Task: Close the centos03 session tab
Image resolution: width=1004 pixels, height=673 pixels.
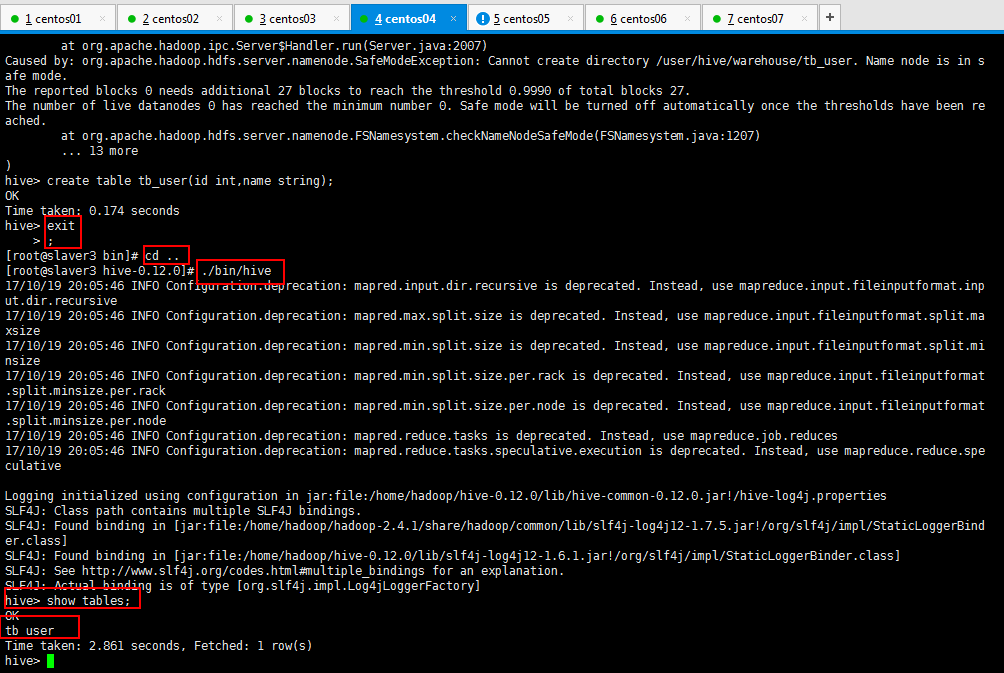Action: click(337, 19)
